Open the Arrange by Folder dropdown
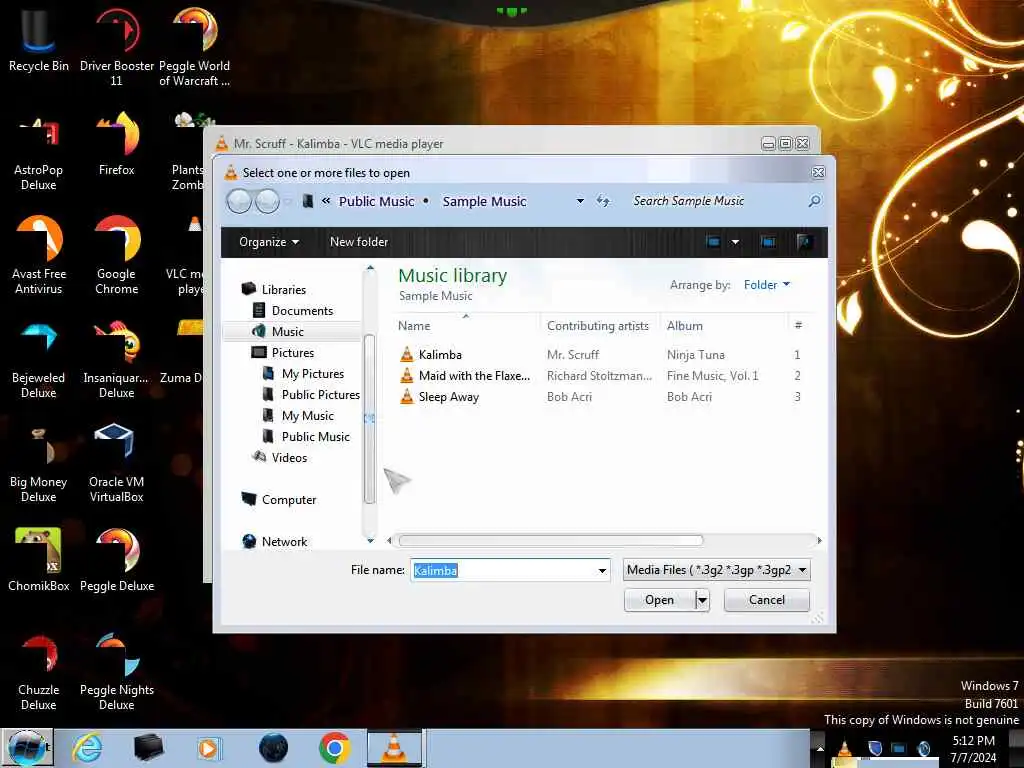 pyautogui.click(x=767, y=285)
